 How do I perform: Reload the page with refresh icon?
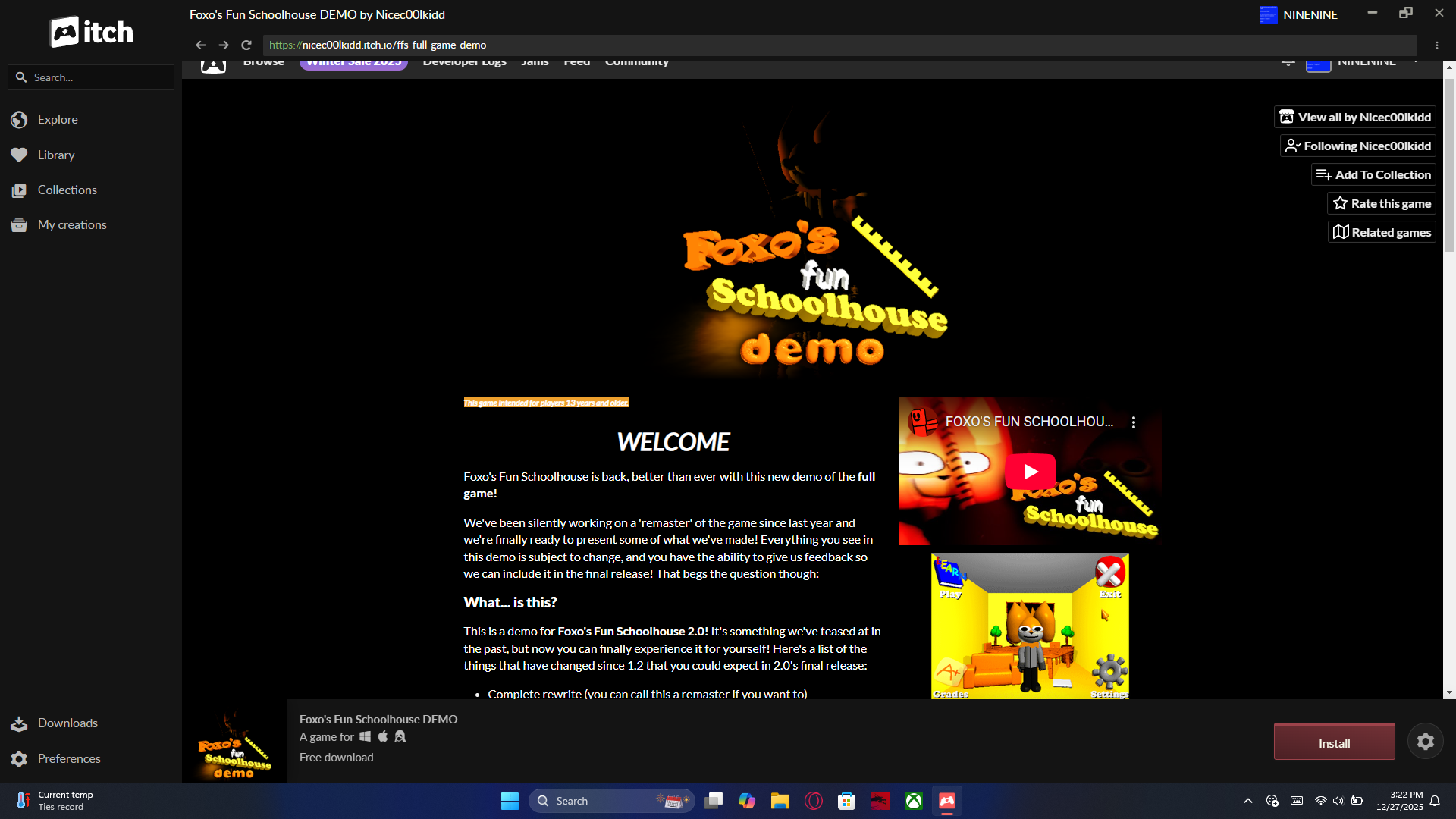[246, 45]
